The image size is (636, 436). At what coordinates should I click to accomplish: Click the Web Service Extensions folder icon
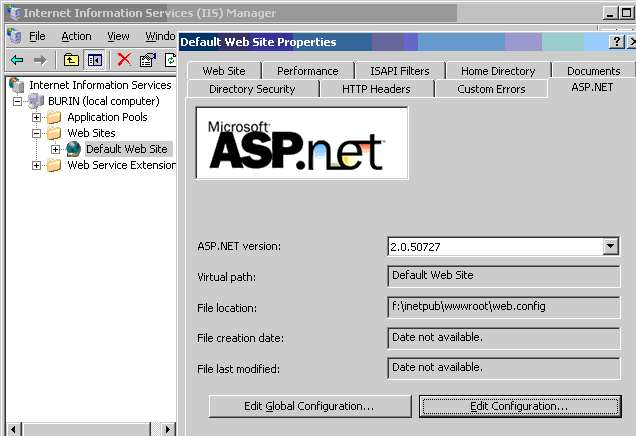pyautogui.click(x=54, y=165)
